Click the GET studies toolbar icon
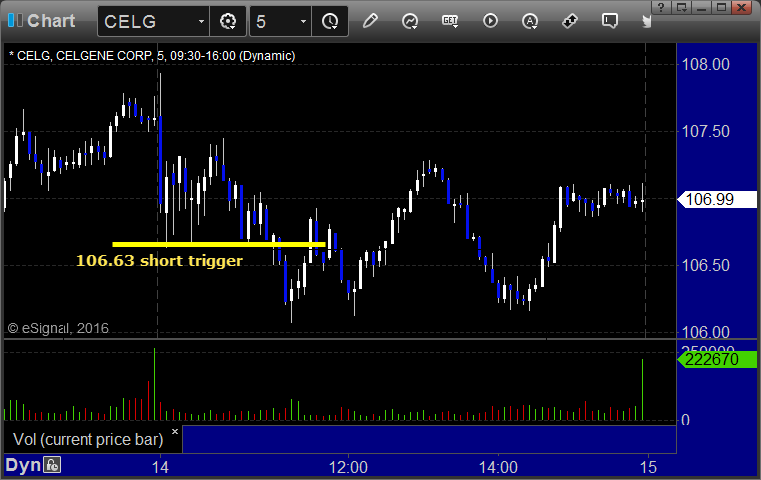The width and height of the screenshot is (761, 480). coord(450,21)
